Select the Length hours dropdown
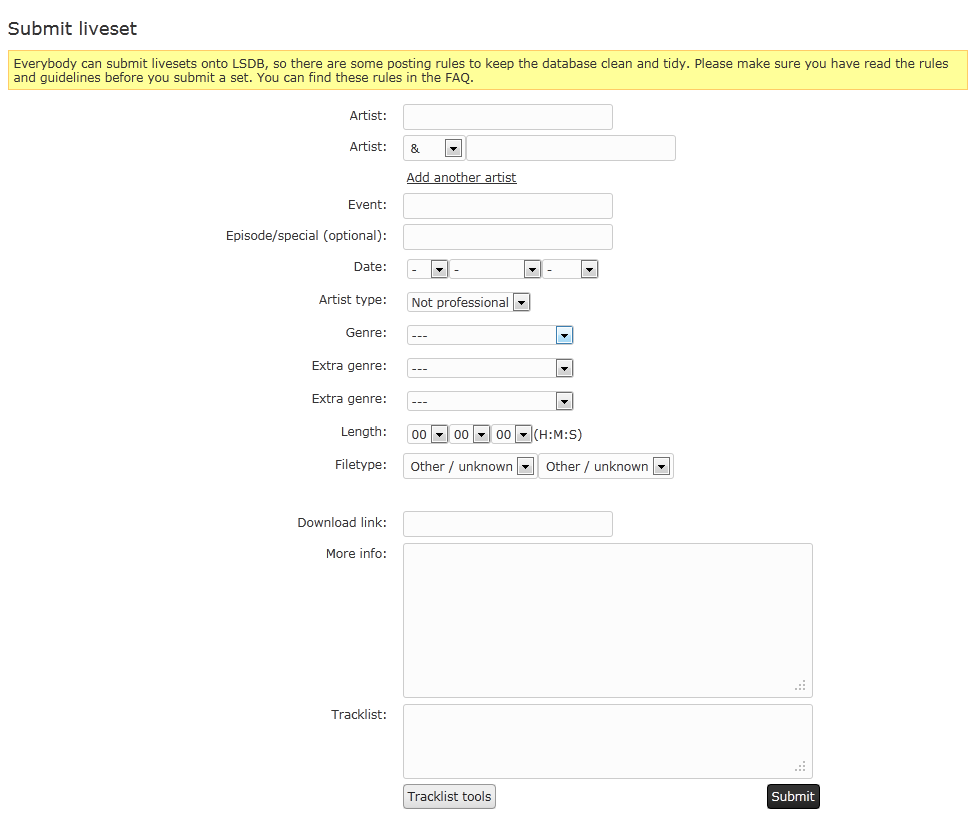The width and height of the screenshot is (975, 839). point(427,434)
